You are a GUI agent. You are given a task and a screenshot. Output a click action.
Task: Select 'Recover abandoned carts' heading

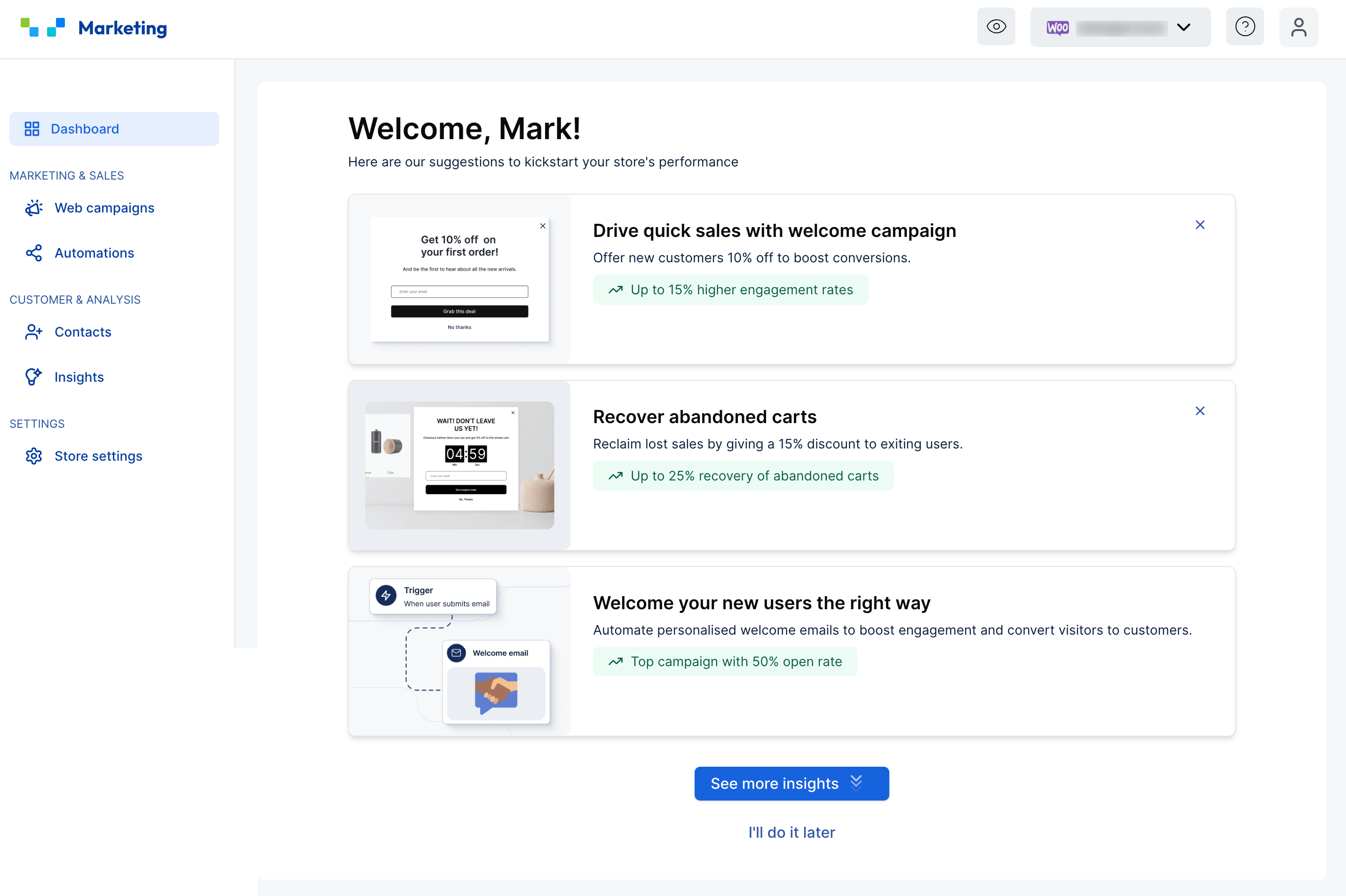[x=705, y=417]
